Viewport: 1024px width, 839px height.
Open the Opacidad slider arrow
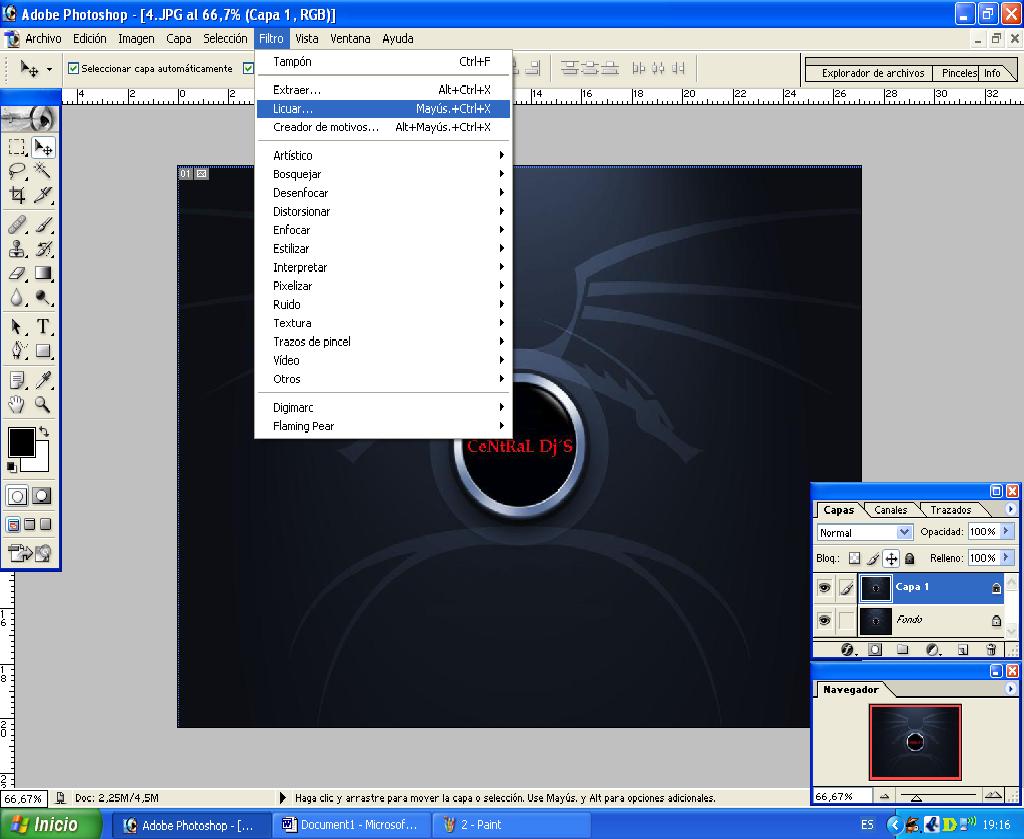click(x=1006, y=531)
